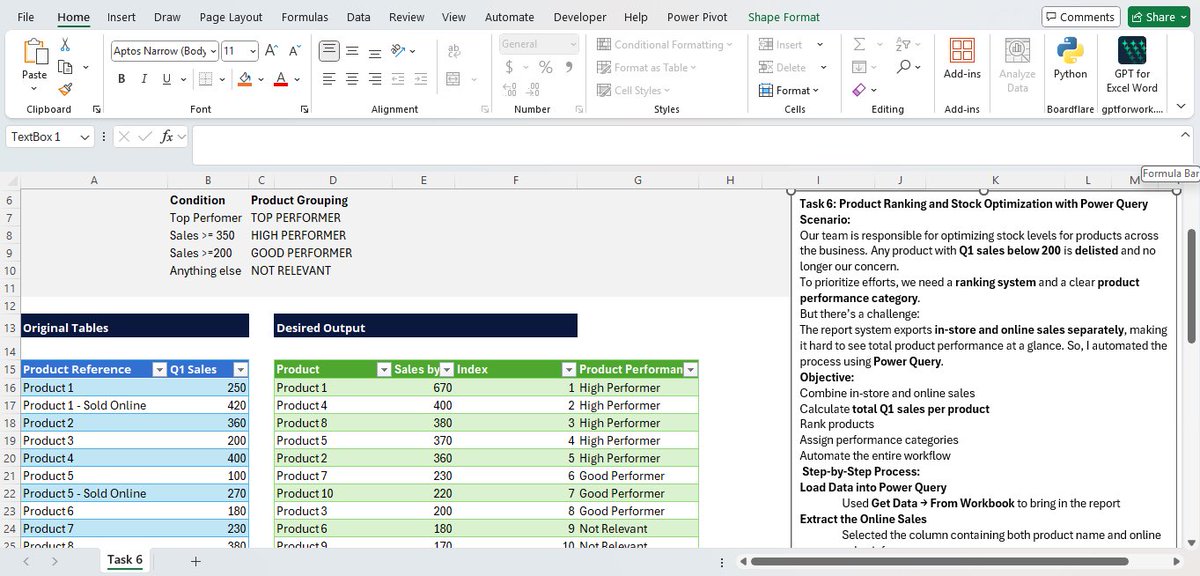Insert function using the fx icon
Viewport: 1200px width, 576px height.
coord(168,137)
